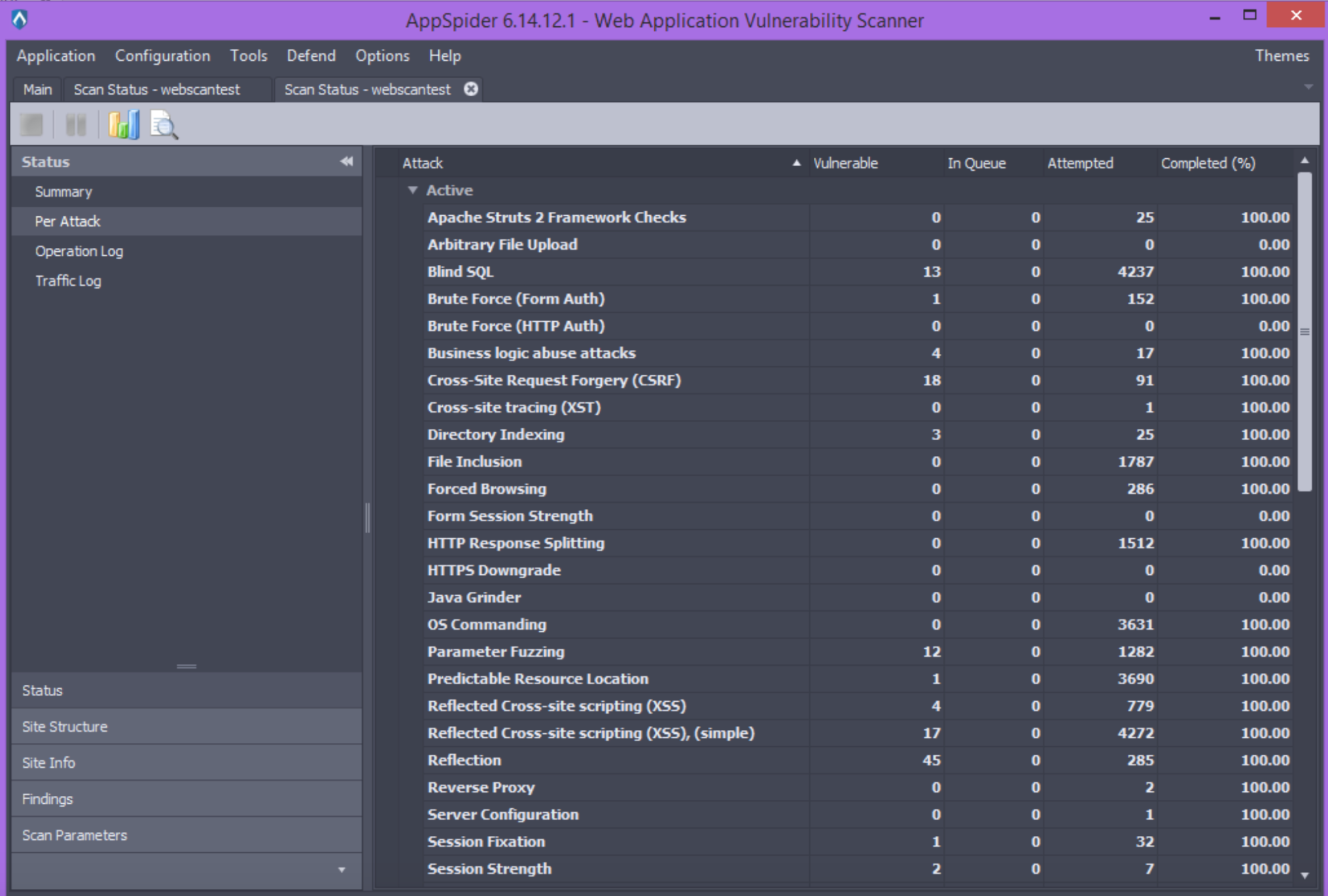Click the vertical scrollbar thumb

(x=1304, y=332)
